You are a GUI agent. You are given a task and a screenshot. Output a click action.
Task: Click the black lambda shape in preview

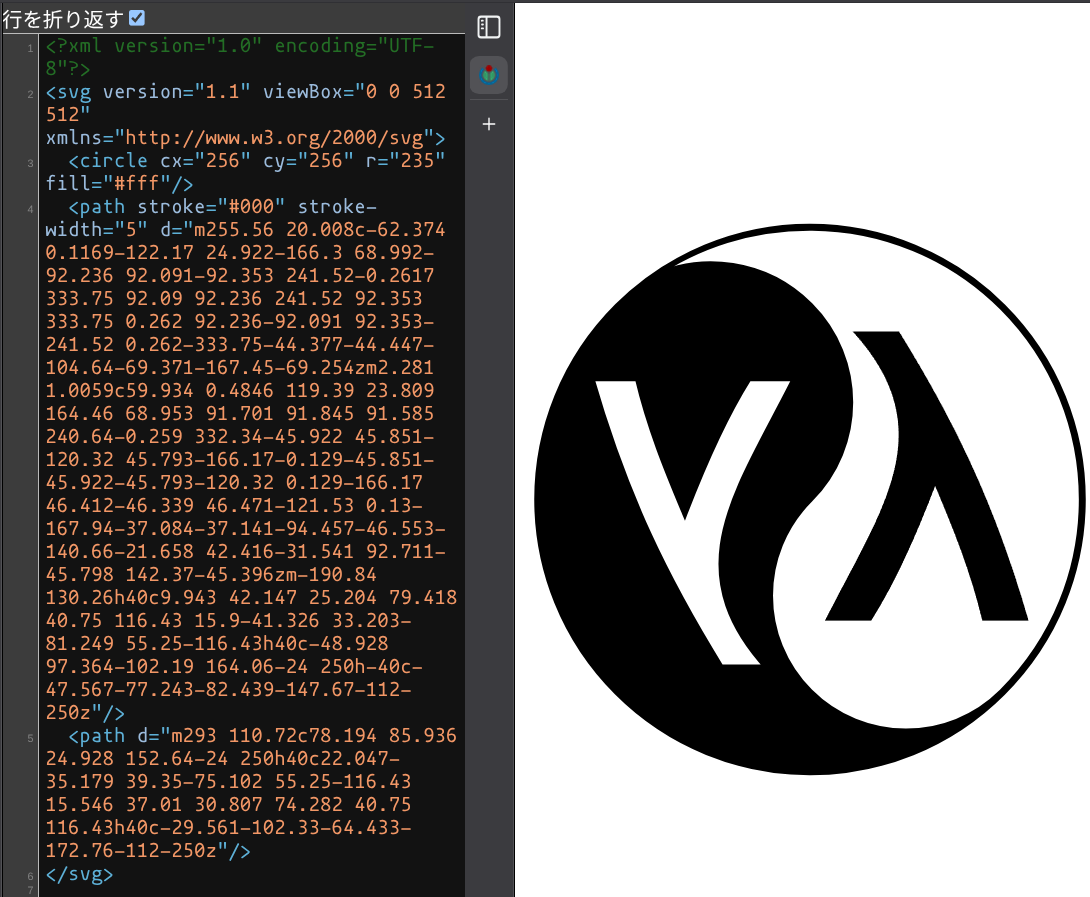tap(927, 476)
